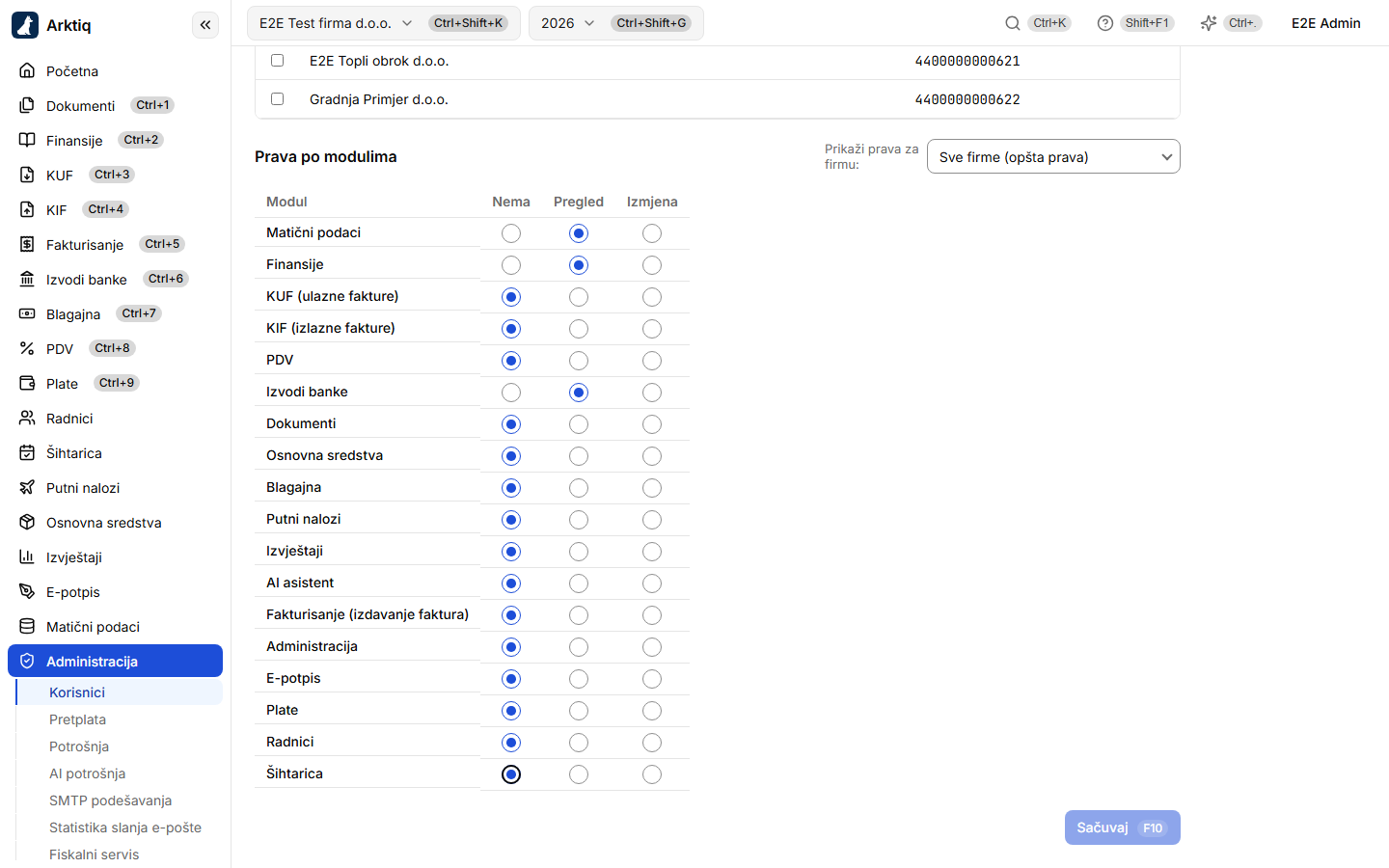Open the Administracija sidebar section
The width and height of the screenshot is (1389, 868).
[x=116, y=662]
